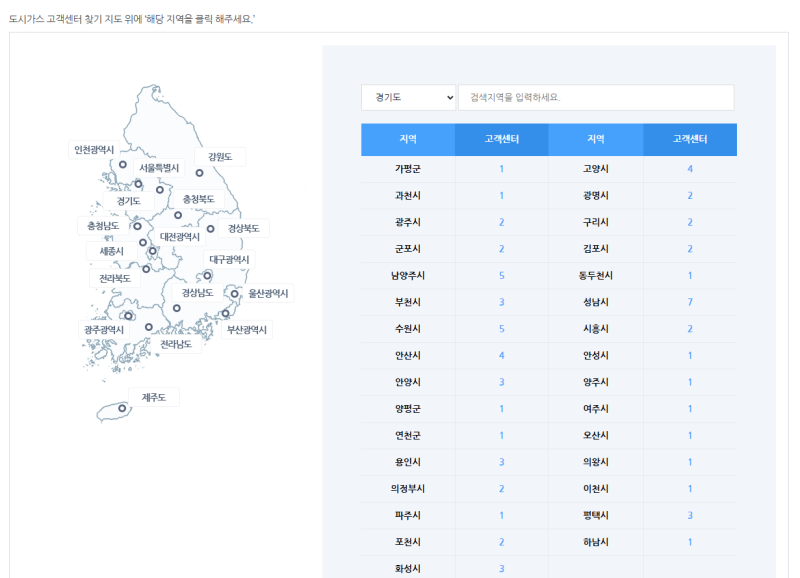Viewport: 800px width, 578px height.
Task: Click the map marker beside 울산광역시
Action: 234,294
